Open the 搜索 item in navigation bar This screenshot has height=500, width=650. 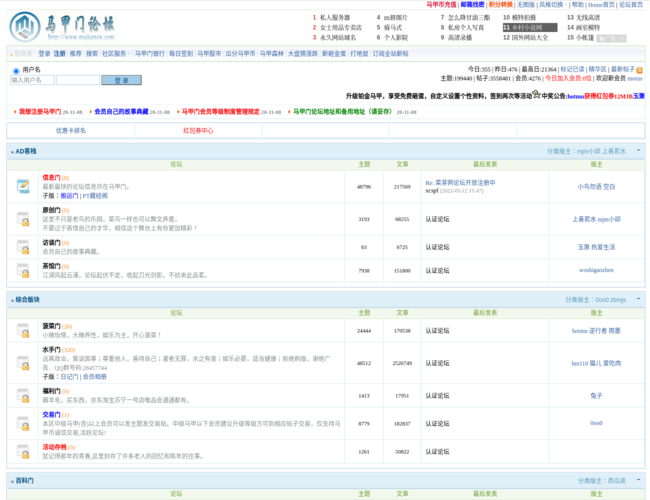coord(92,53)
